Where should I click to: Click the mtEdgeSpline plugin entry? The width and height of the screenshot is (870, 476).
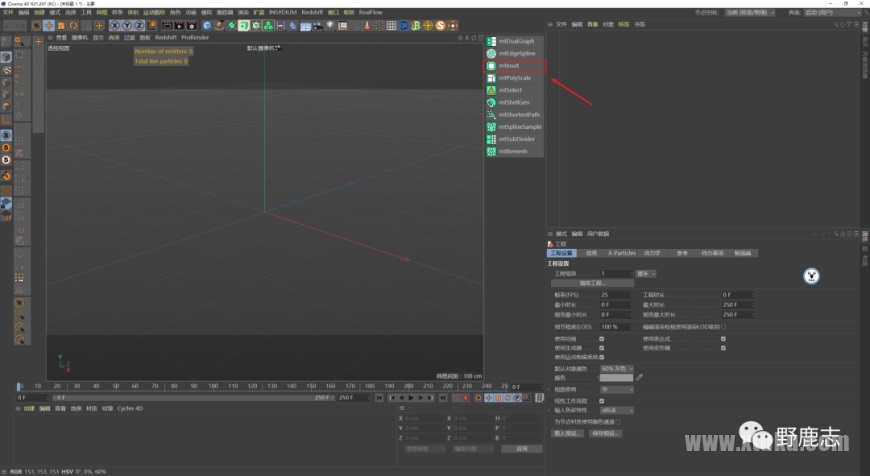[x=514, y=53]
